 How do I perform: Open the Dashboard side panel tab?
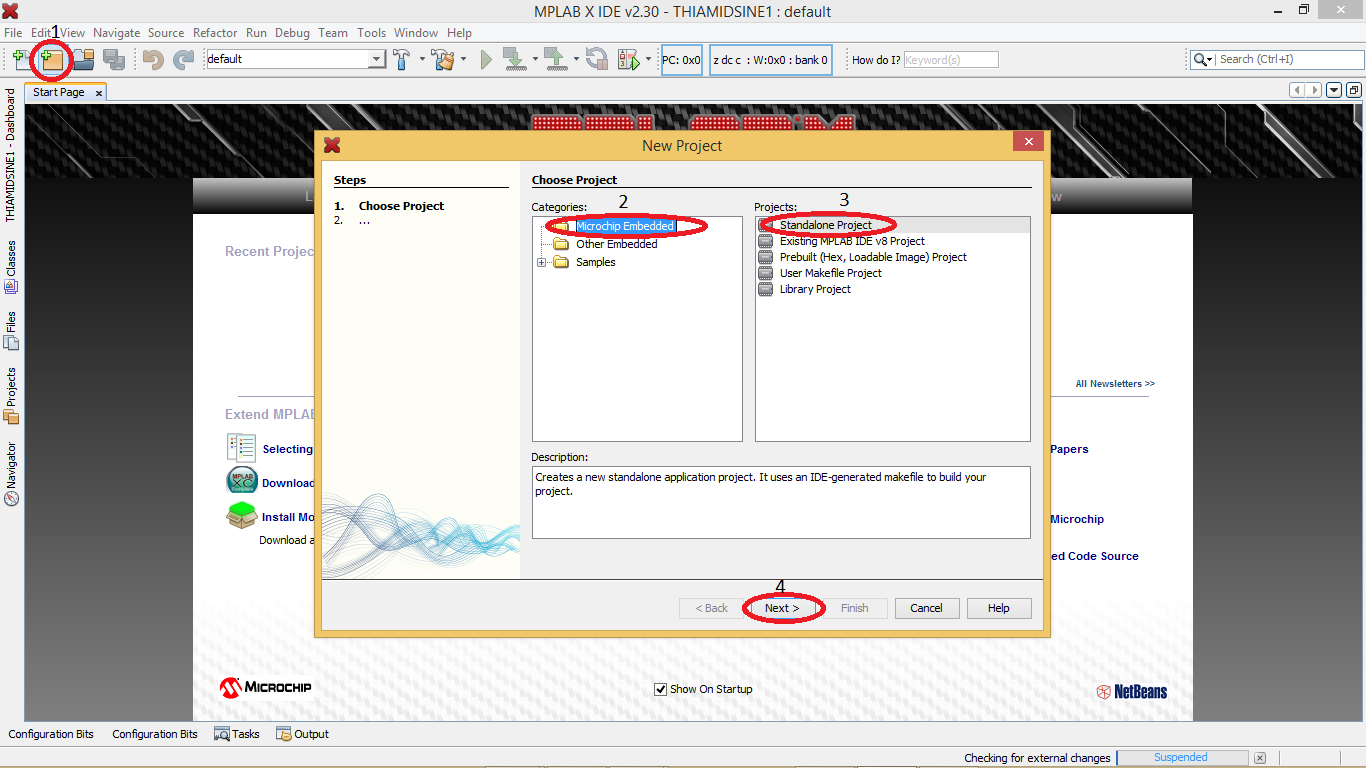point(11,155)
